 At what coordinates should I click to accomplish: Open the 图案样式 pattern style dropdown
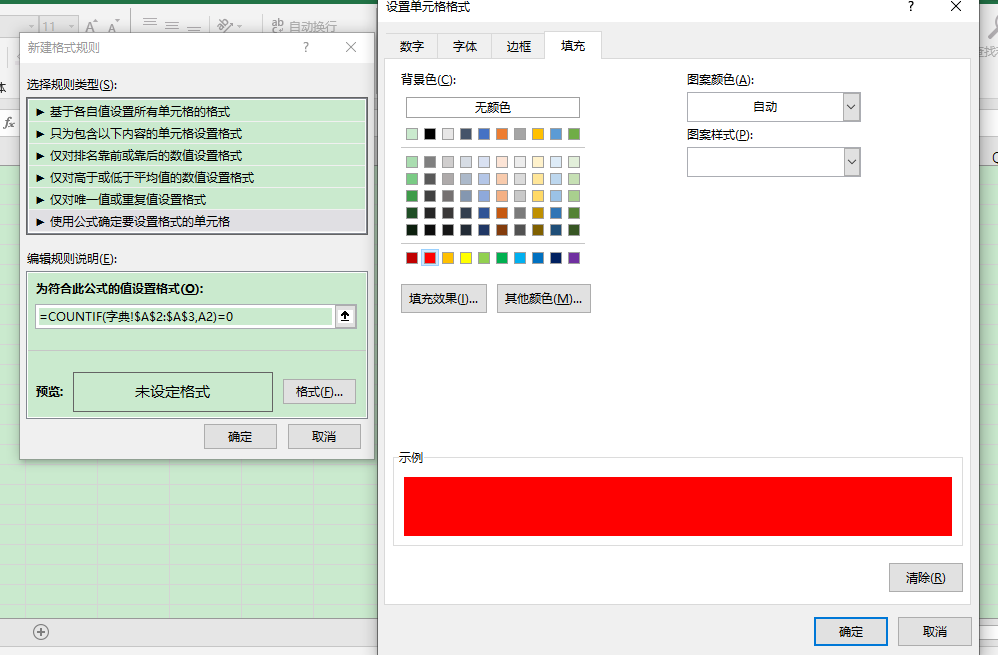click(851, 162)
